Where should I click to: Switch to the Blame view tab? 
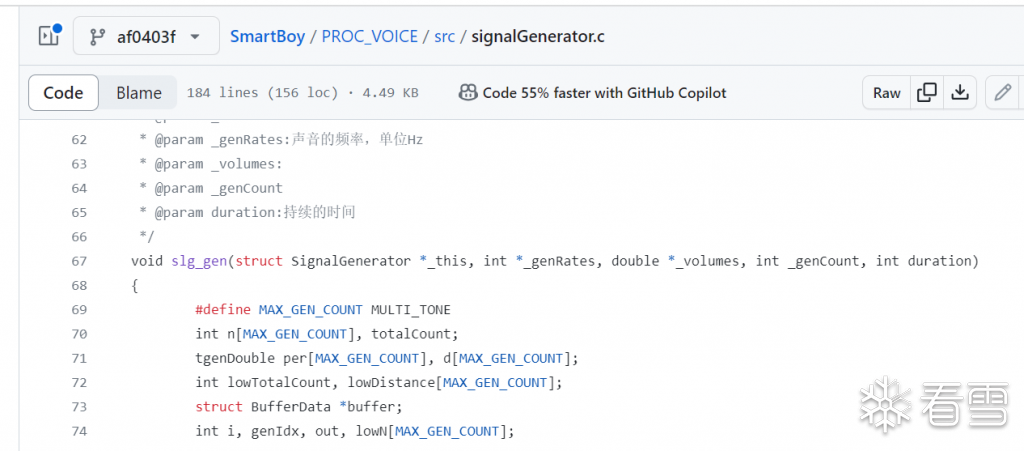138,93
